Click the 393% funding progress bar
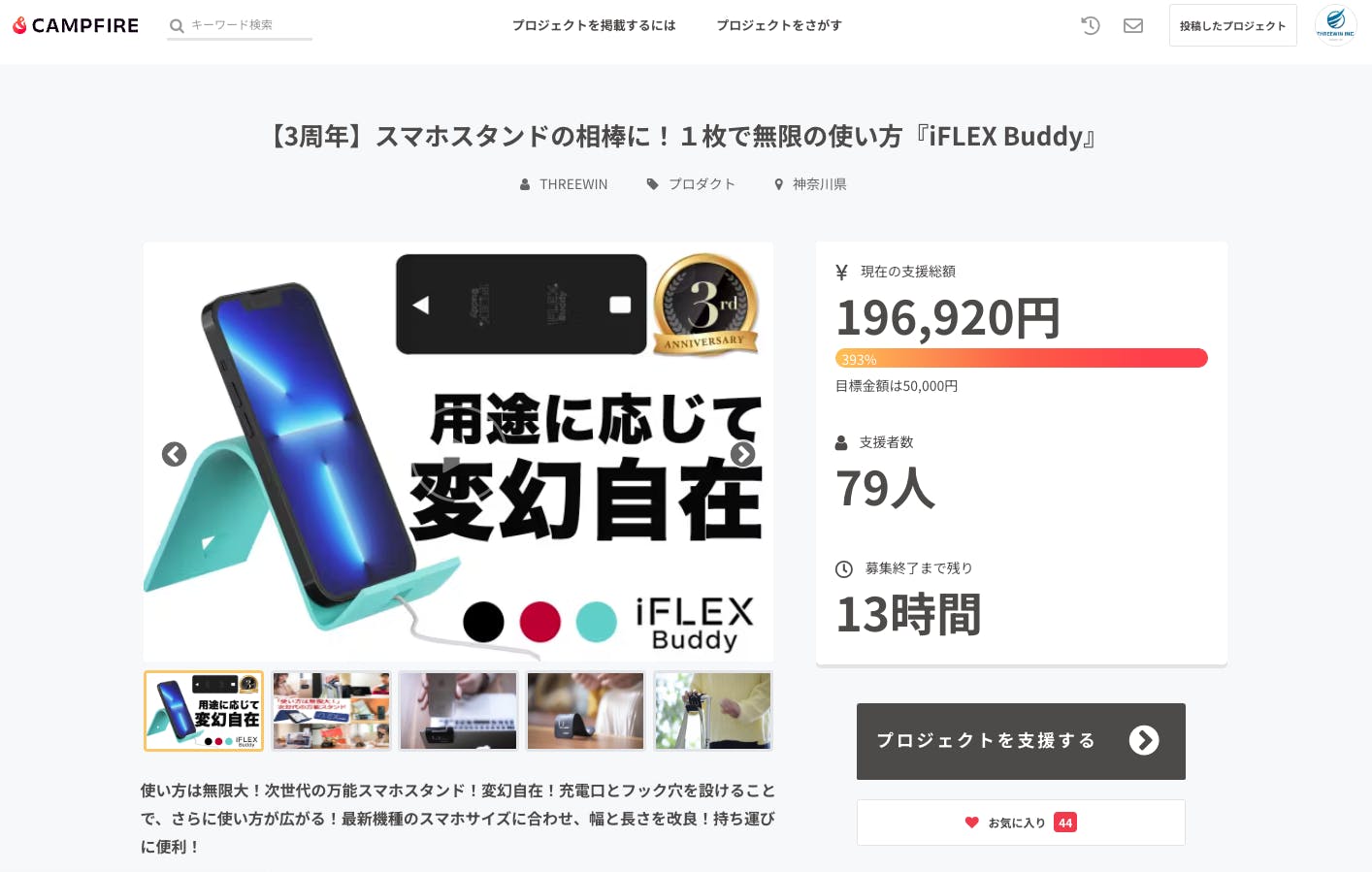 (x=1022, y=358)
